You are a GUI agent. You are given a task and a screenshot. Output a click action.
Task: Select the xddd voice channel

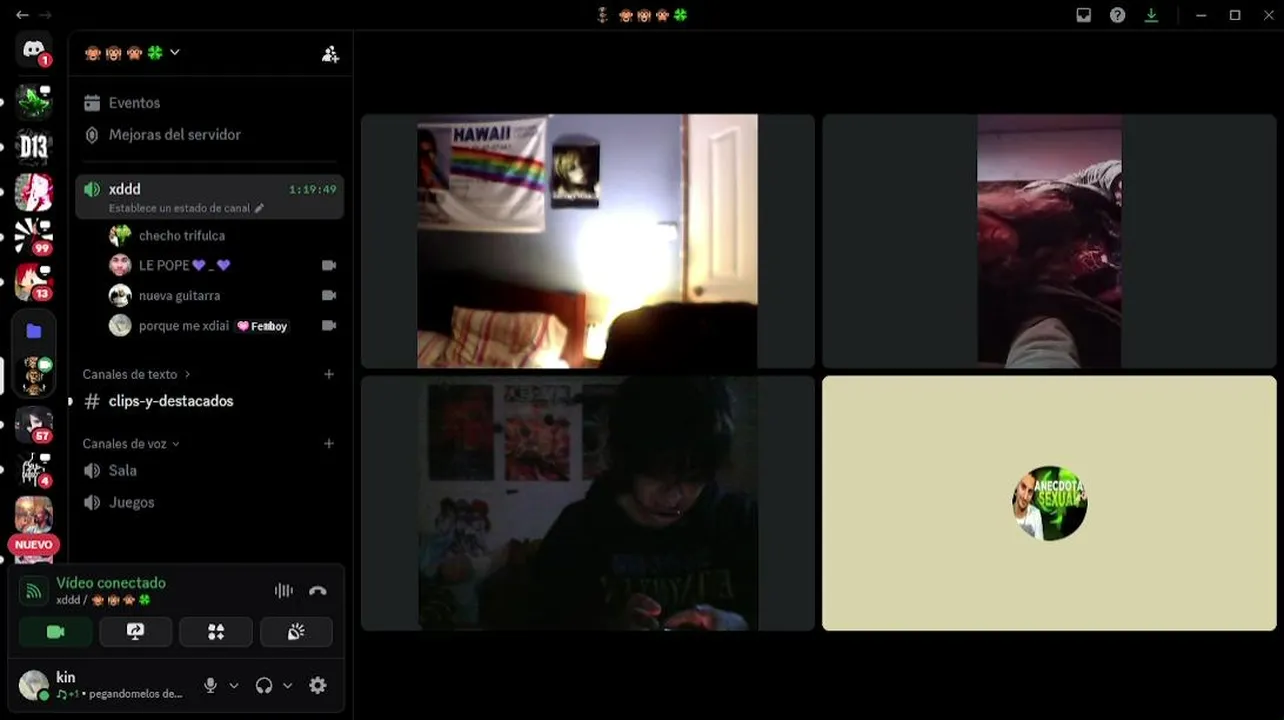209,196
